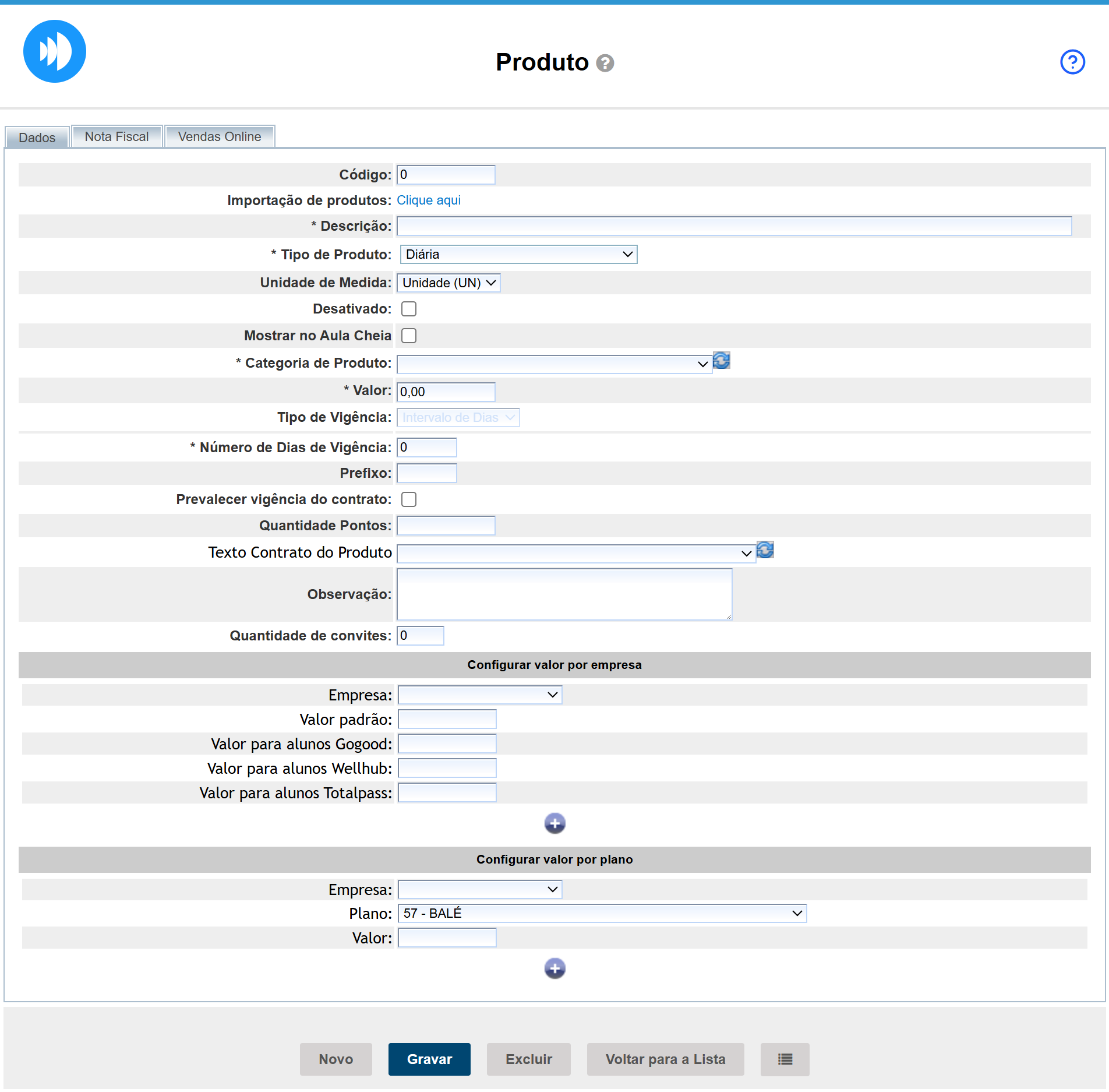The height and width of the screenshot is (1092, 1109).
Task: Click the list icon button
Action: click(785, 1059)
